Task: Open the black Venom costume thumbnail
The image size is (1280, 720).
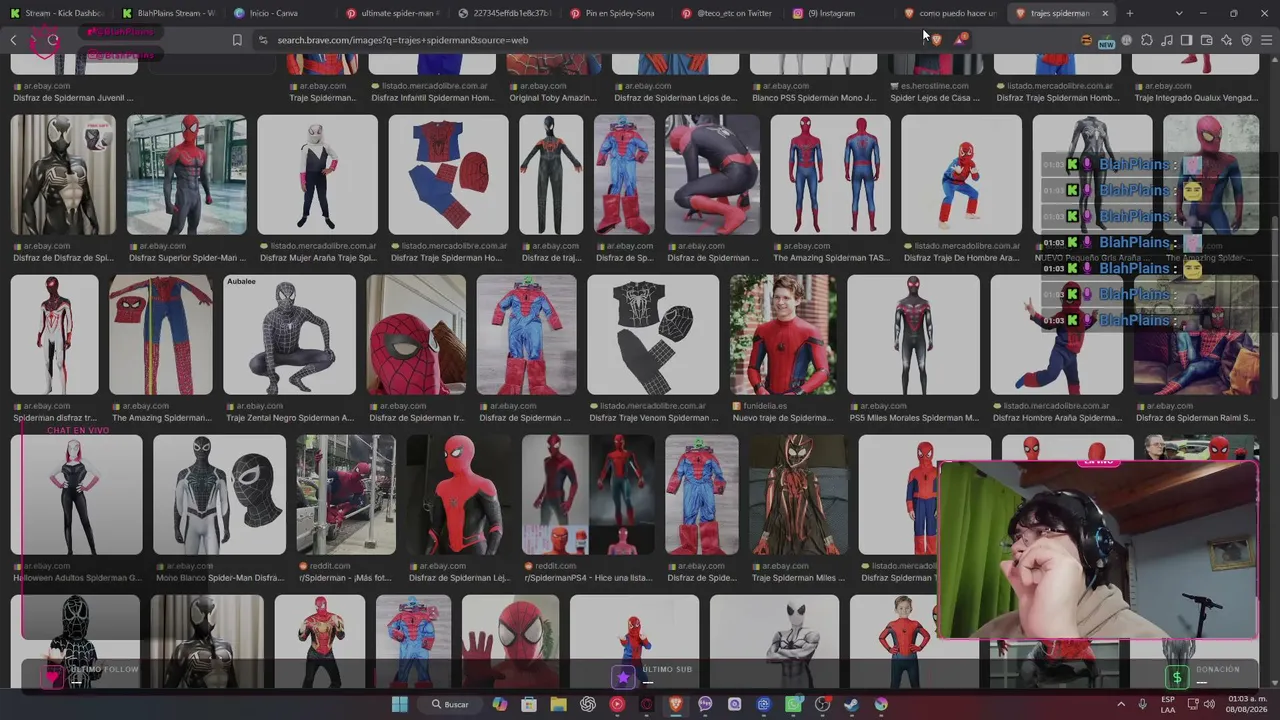Action: [x=63, y=175]
